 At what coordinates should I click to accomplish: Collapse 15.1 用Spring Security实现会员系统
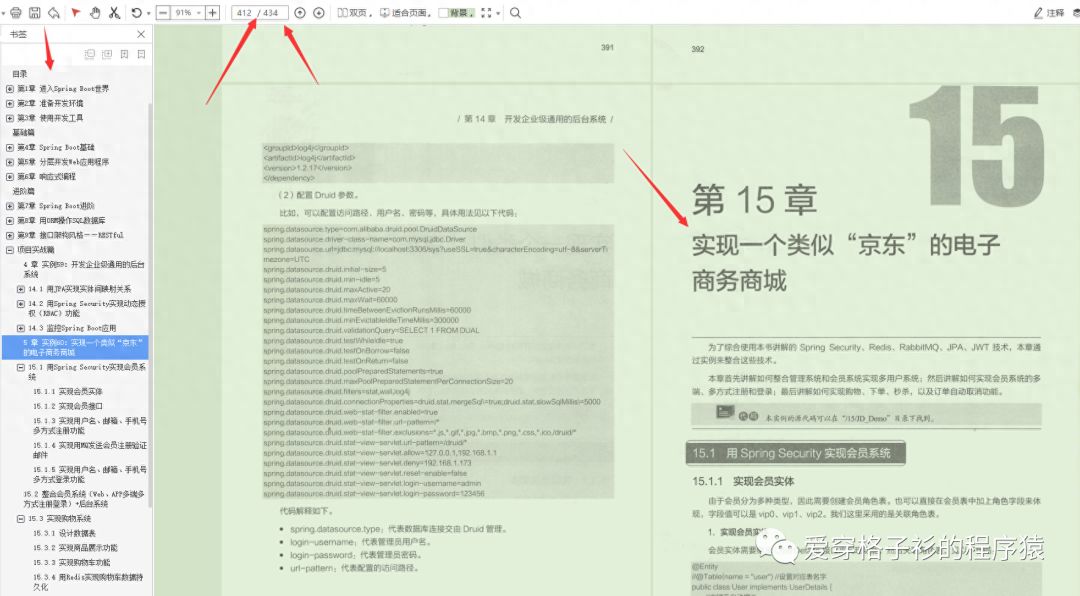click(21, 368)
